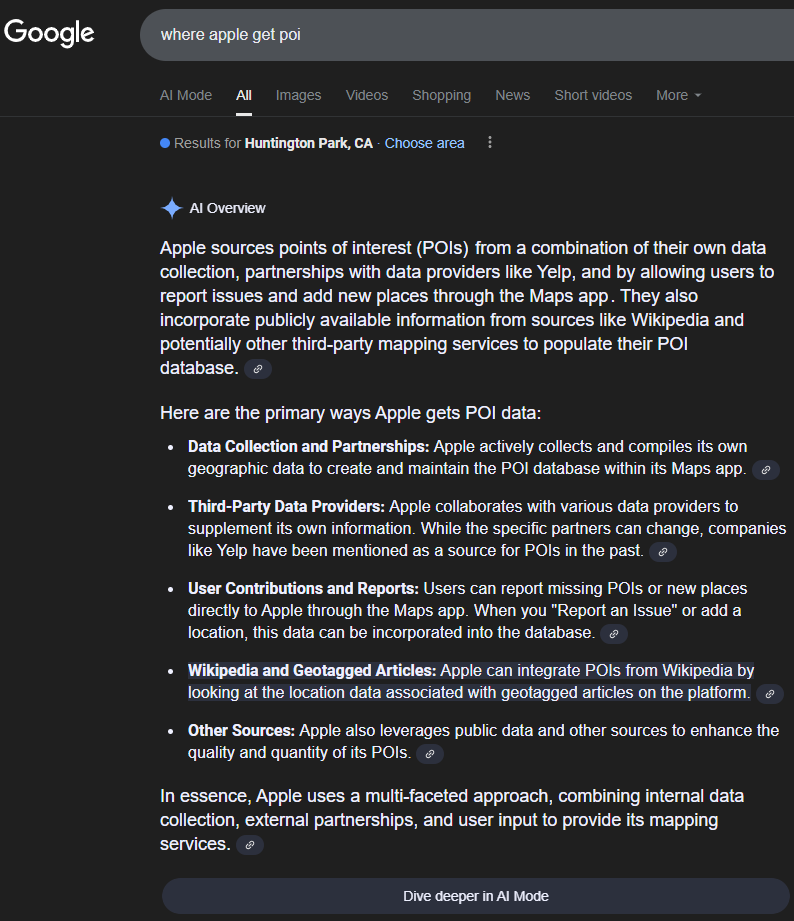Screen dimensions: 794x921
Task: Open source link after Wikipedia and Geotagged Articles bullet
Action: [770, 694]
